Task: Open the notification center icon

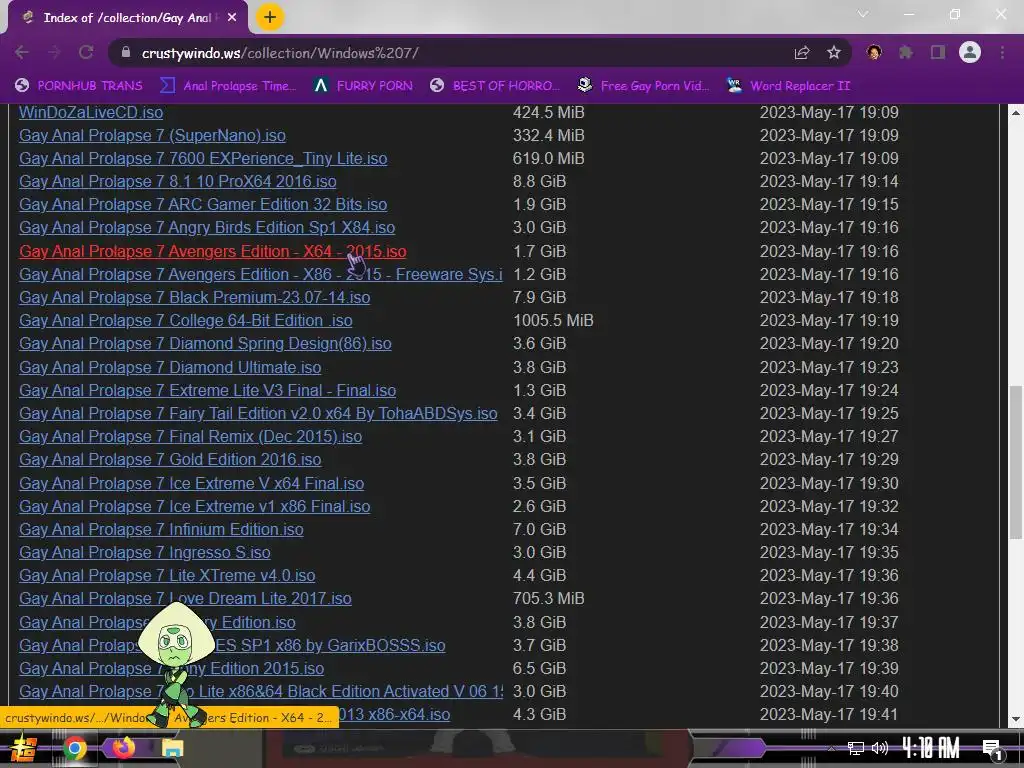Action: click(992, 749)
